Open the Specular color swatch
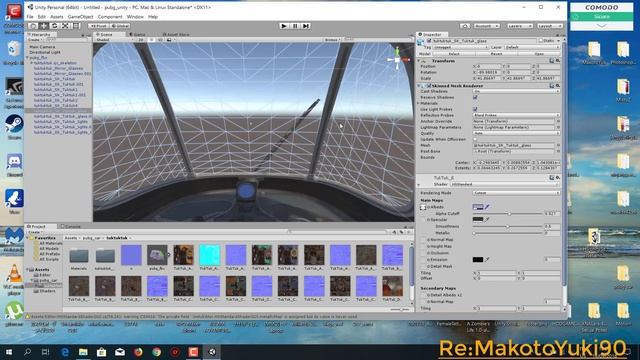This screenshot has height=360, width=640. point(478,219)
